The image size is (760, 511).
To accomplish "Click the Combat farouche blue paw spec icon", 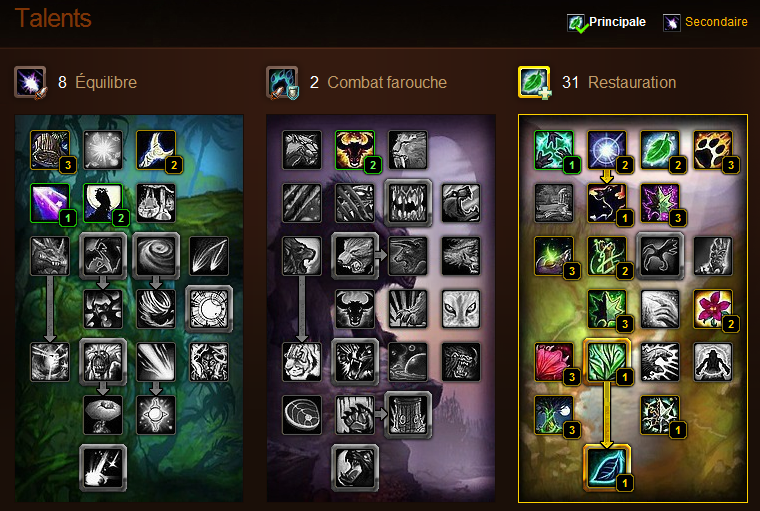I will tap(282, 82).
